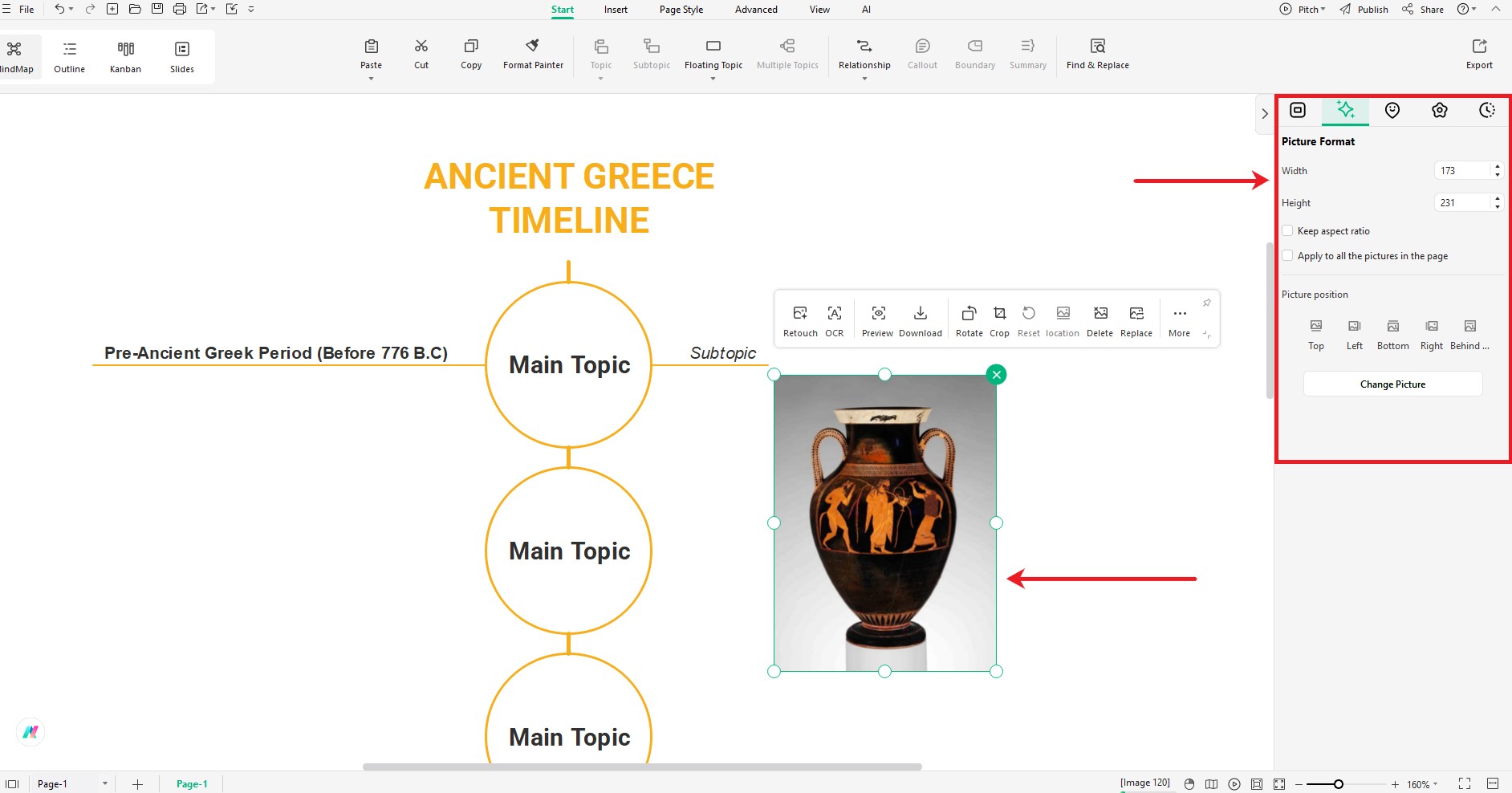Expand the Undo history dropdown arrow
The image size is (1512, 793).
click(x=71, y=10)
